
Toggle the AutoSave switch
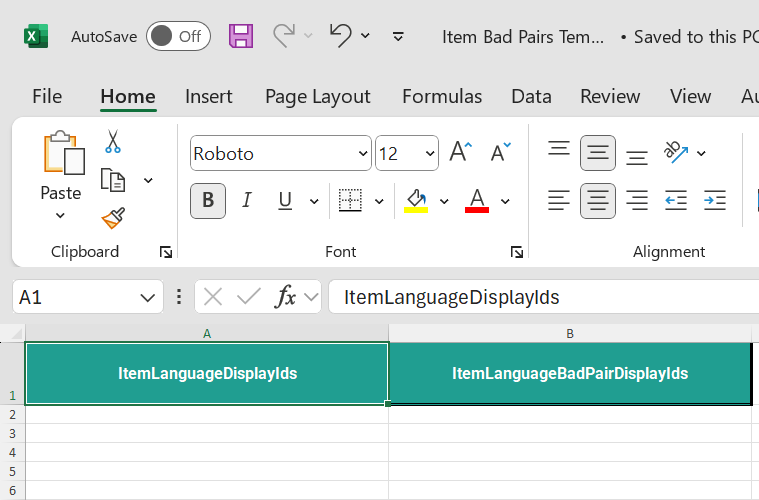177,36
